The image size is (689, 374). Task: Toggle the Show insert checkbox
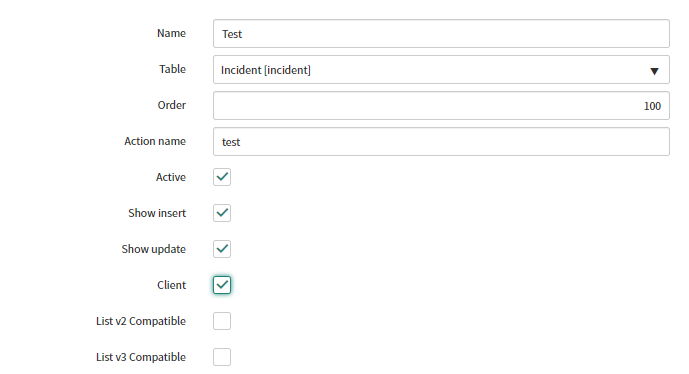click(x=222, y=213)
